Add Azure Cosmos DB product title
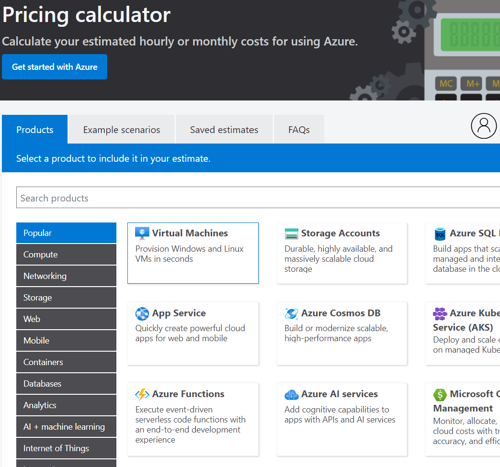Image resolution: width=500 pixels, height=467 pixels. [341, 313]
